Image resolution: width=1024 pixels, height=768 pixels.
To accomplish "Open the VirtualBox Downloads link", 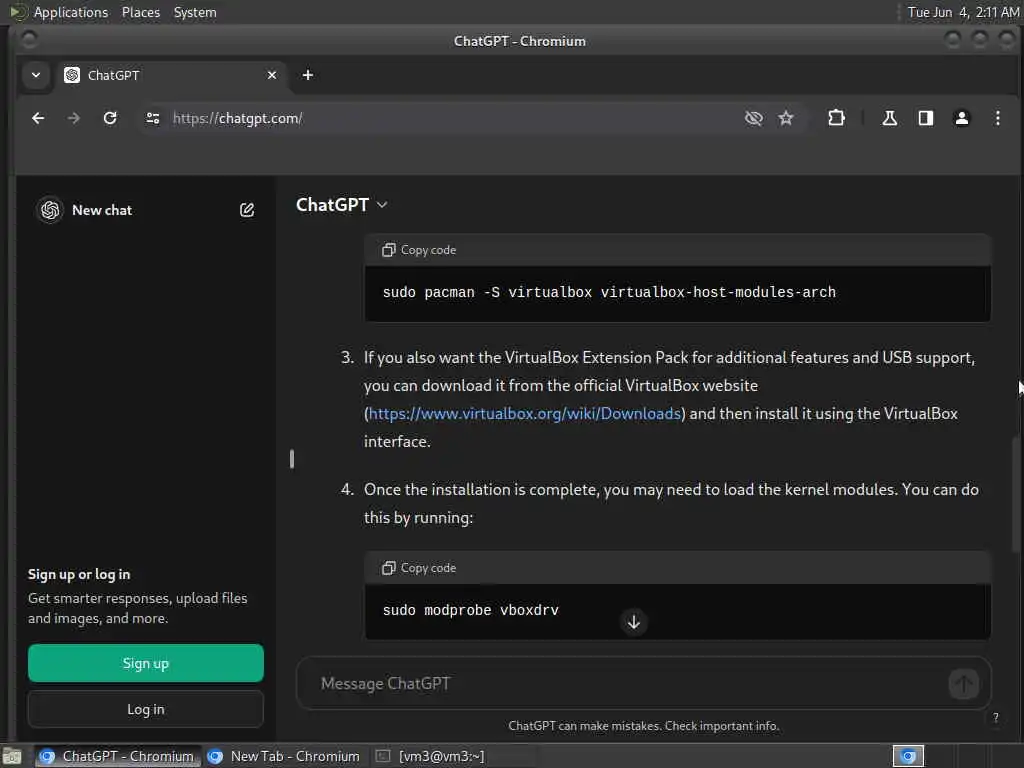I will [x=524, y=413].
